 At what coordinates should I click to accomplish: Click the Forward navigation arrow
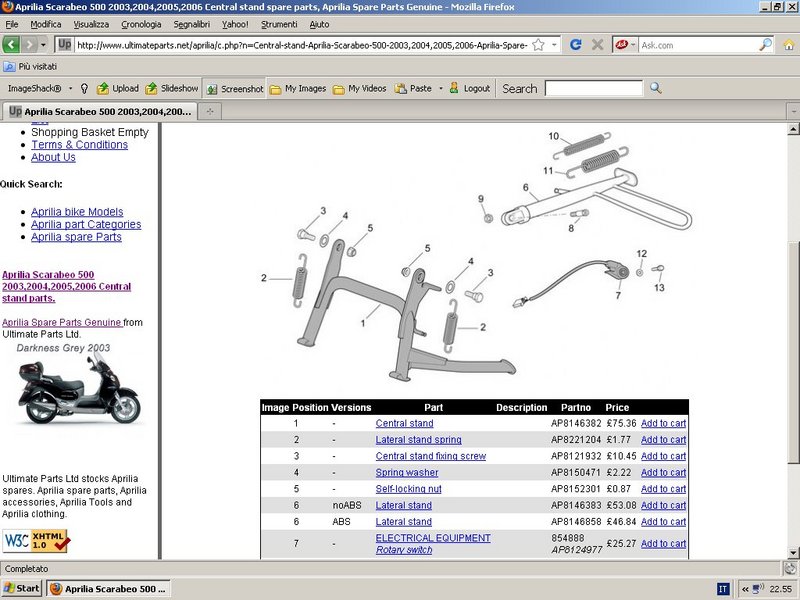coord(30,45)
